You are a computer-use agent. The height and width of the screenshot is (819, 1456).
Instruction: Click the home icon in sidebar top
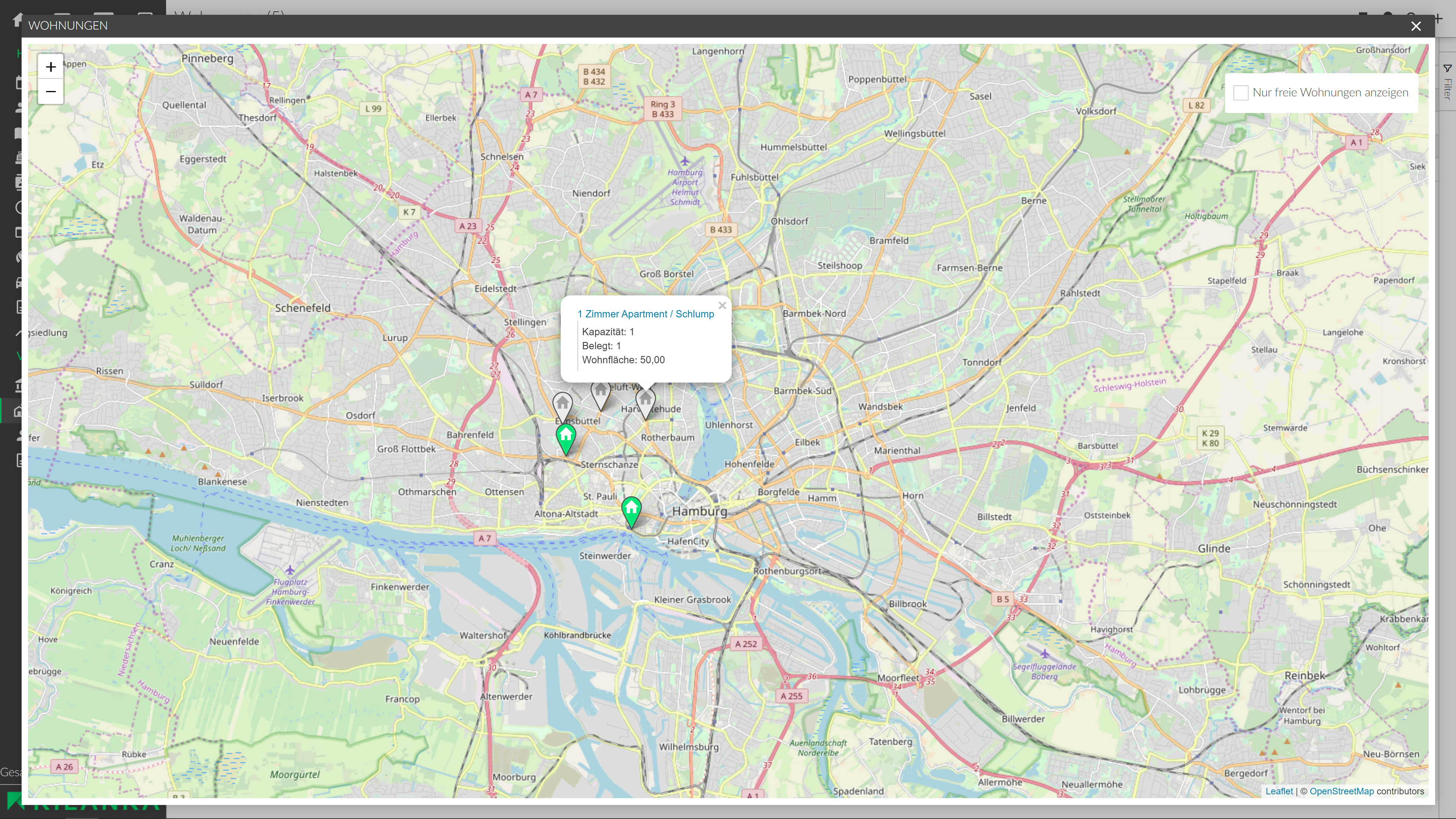point(17,20)
